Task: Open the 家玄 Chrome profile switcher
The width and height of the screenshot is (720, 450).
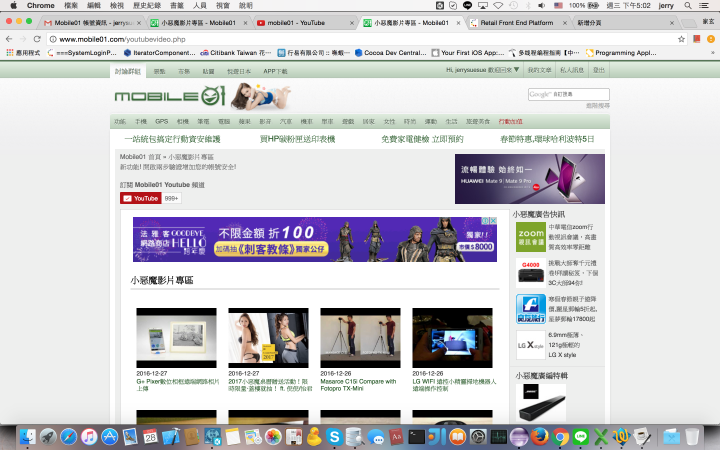Action: click(708, 22)
